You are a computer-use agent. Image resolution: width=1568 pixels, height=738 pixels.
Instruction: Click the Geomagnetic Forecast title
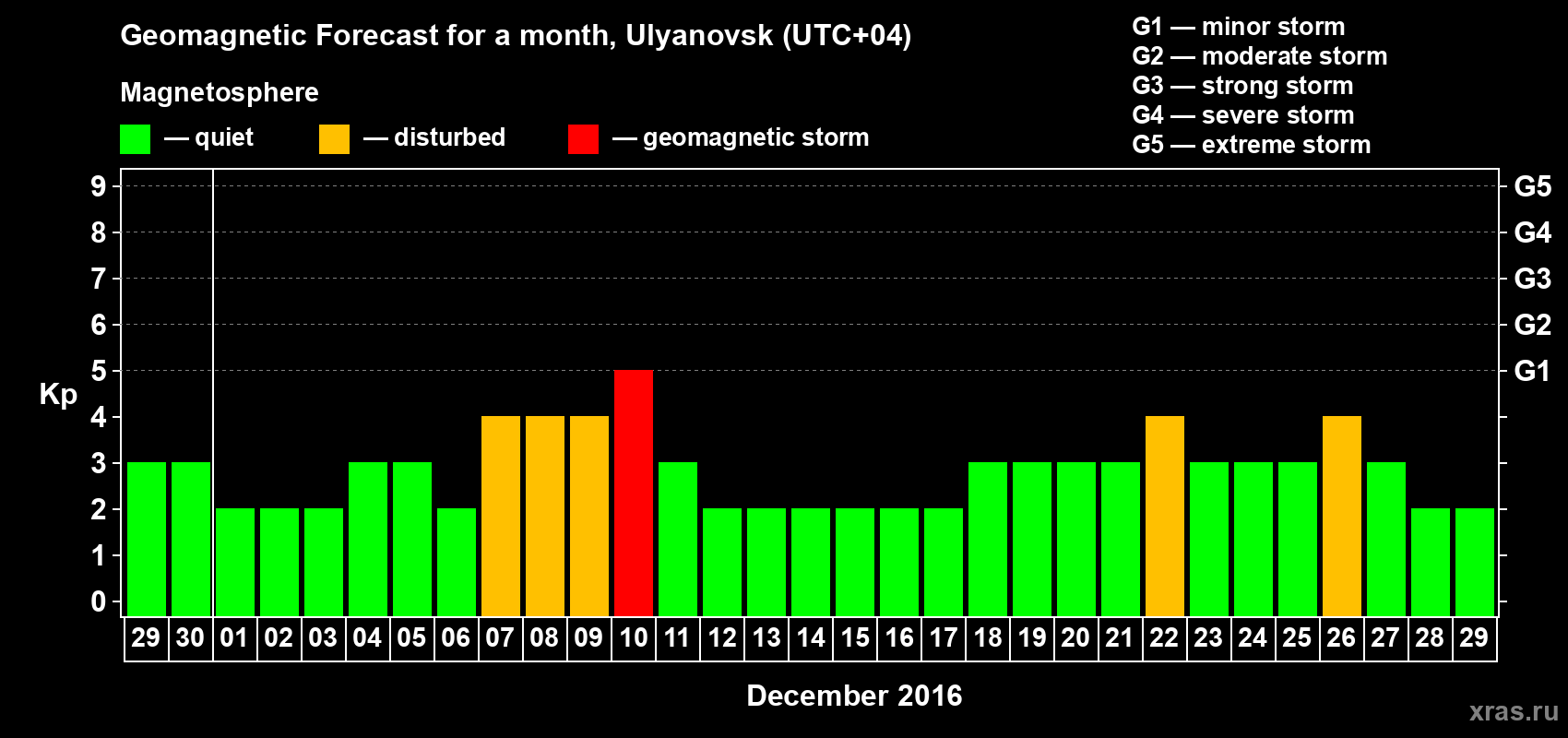[516, 36]
